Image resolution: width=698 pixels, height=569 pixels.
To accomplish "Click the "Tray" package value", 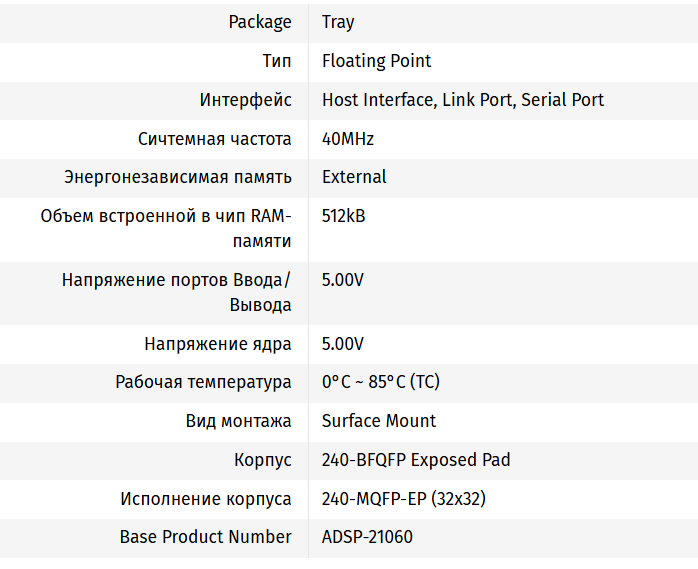I will [338, 22].
